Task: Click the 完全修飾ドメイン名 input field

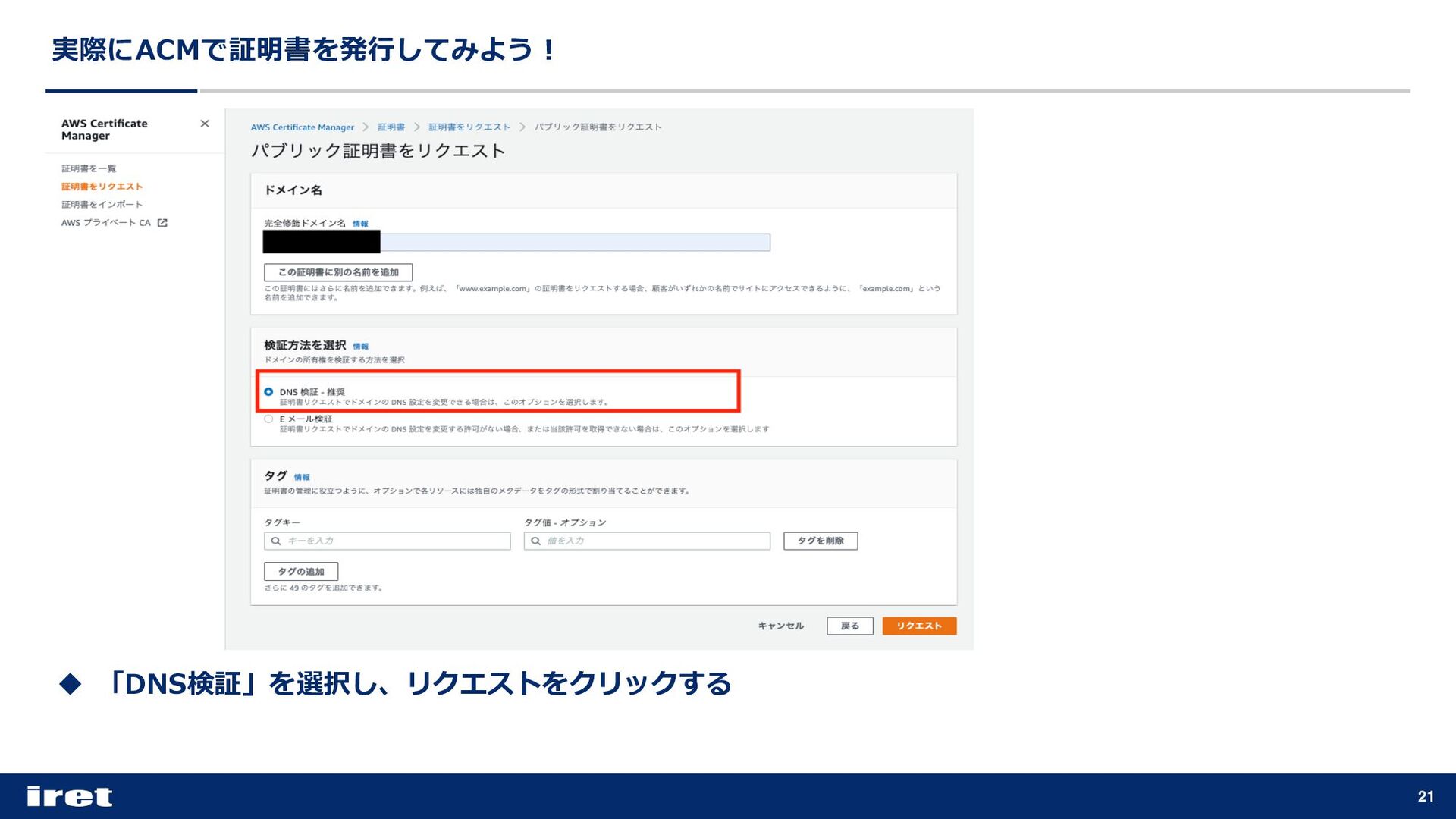Action: 516,243
